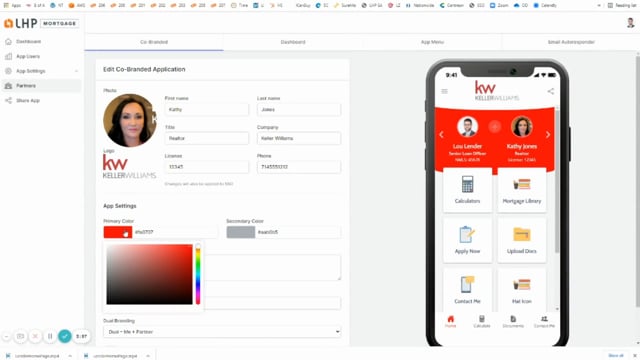Switch to the App Menu tab

point(432,42)
